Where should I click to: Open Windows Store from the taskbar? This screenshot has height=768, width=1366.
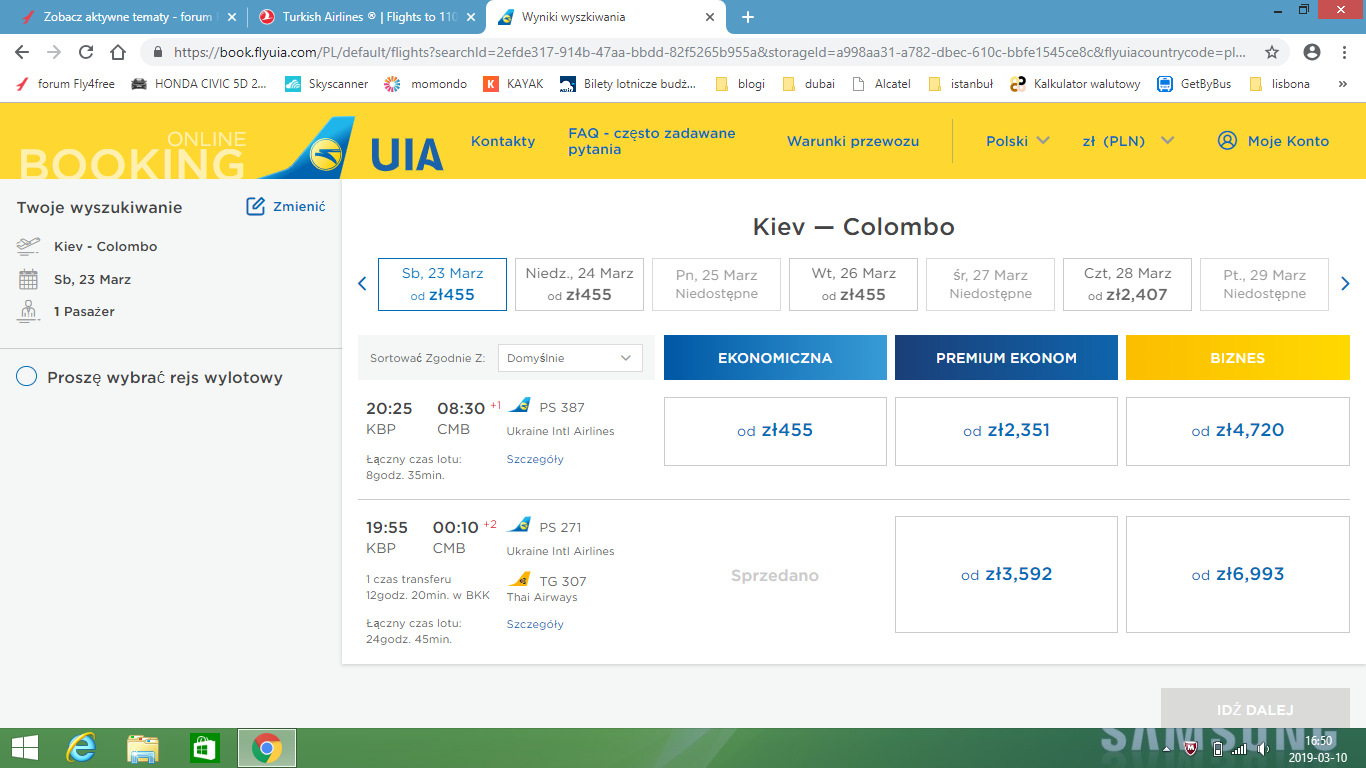tap(204, 748)
